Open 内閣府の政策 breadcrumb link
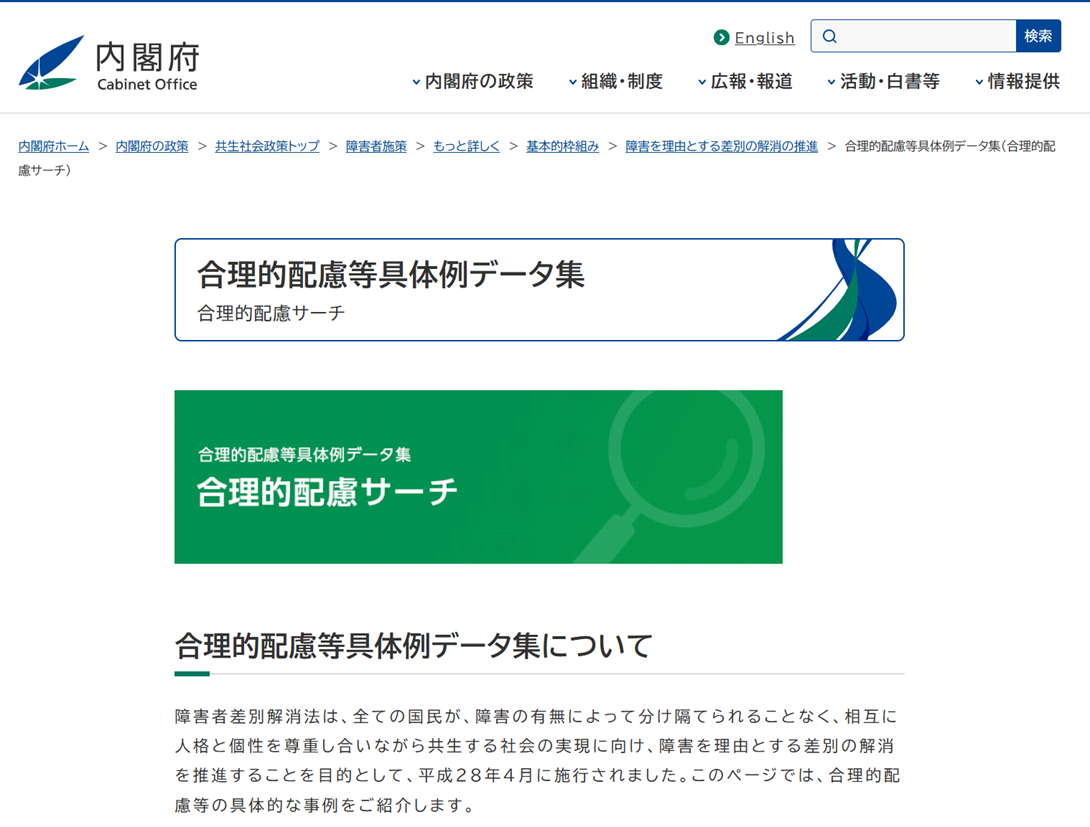 point(152,146)
